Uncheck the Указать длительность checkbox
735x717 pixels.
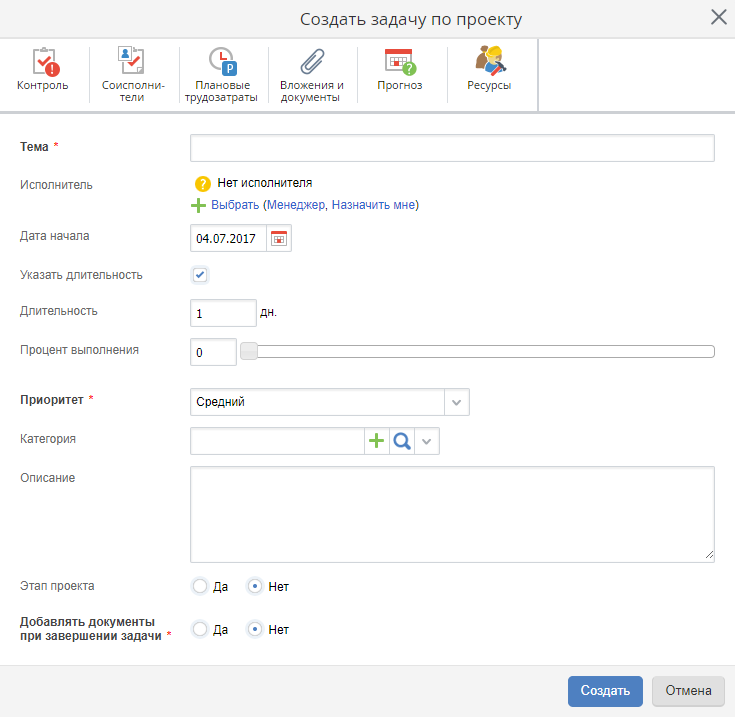[x=200, y=275]
